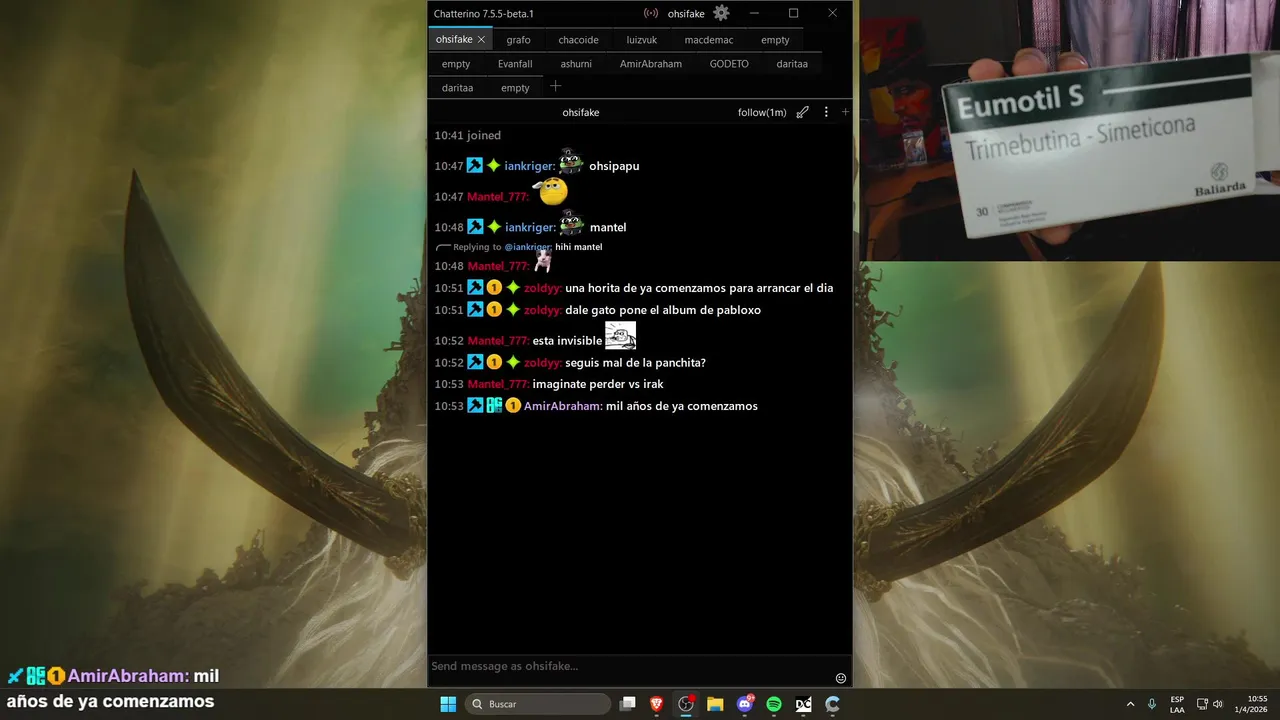The width and height of the screenshot is (1280, 720).
Task: Click username Mantel_777 on the 10:47 message
Action: coord(498,197)
